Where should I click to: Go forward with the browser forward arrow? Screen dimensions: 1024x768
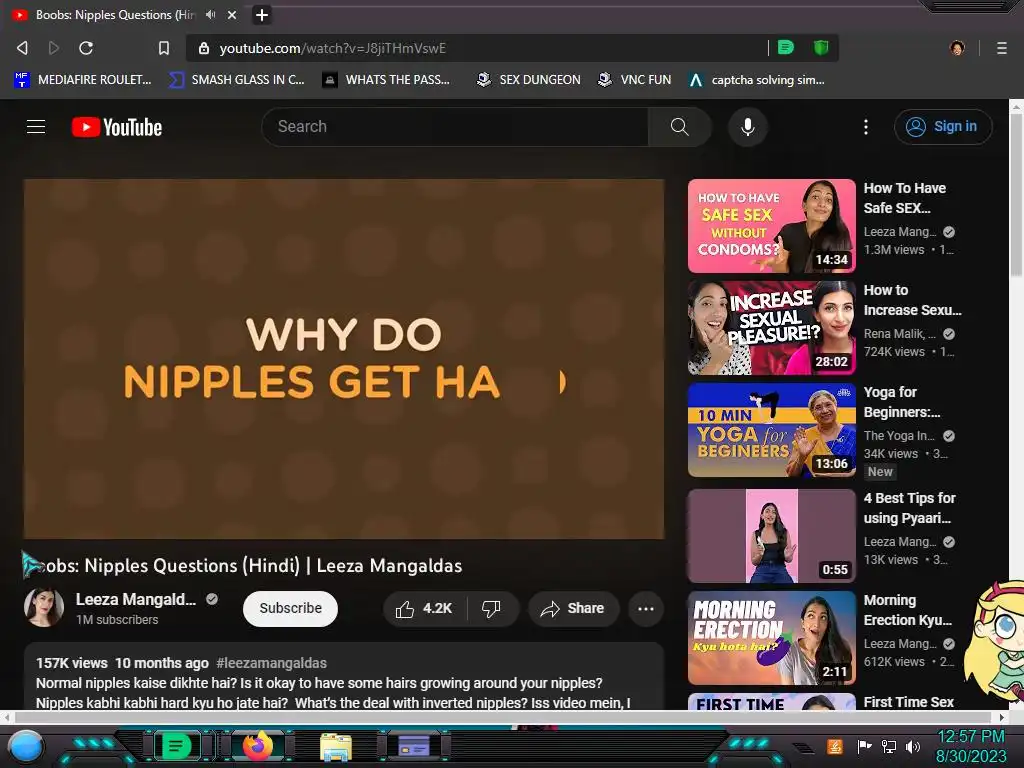54,48
